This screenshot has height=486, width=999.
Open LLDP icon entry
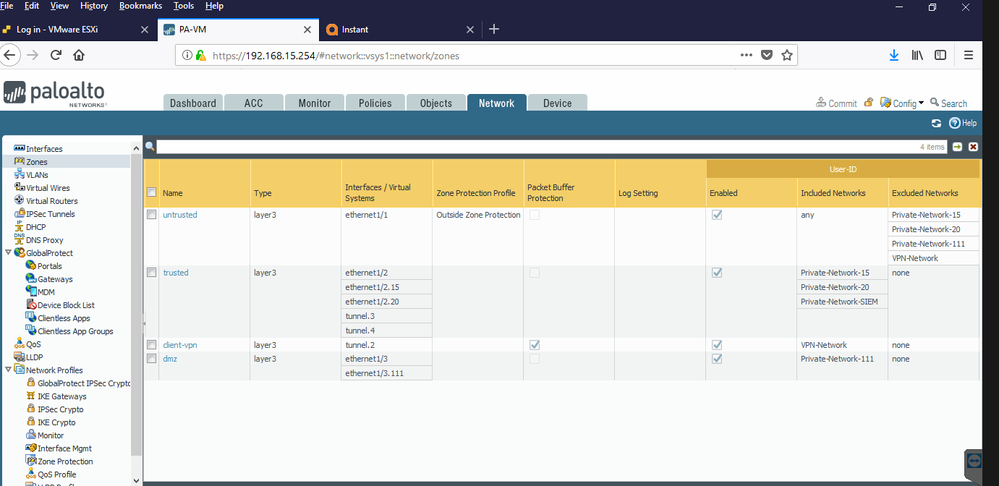point(19,357)
